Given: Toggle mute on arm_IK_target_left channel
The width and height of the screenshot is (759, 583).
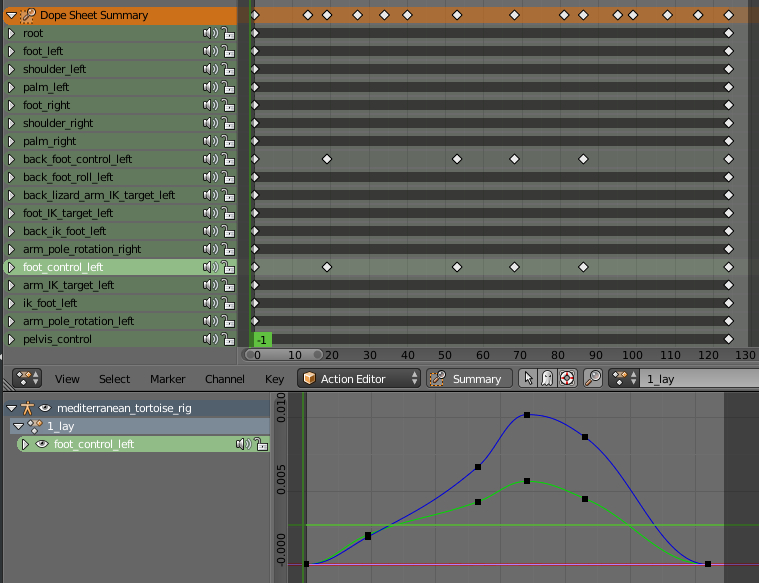Looking at the screenshot, I should pos(210,285).
